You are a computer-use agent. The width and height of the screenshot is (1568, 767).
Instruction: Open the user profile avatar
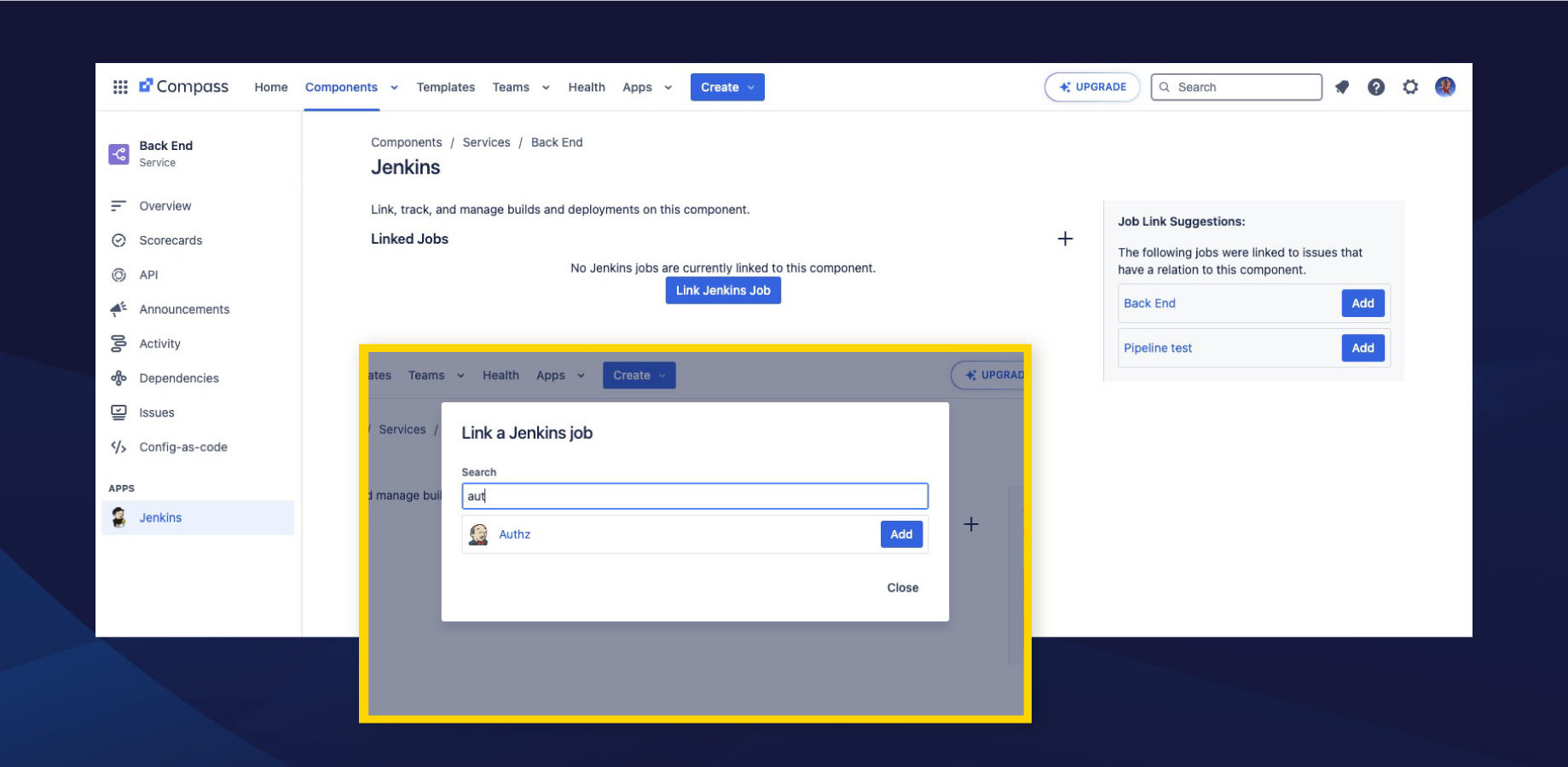pos(1445,87)
